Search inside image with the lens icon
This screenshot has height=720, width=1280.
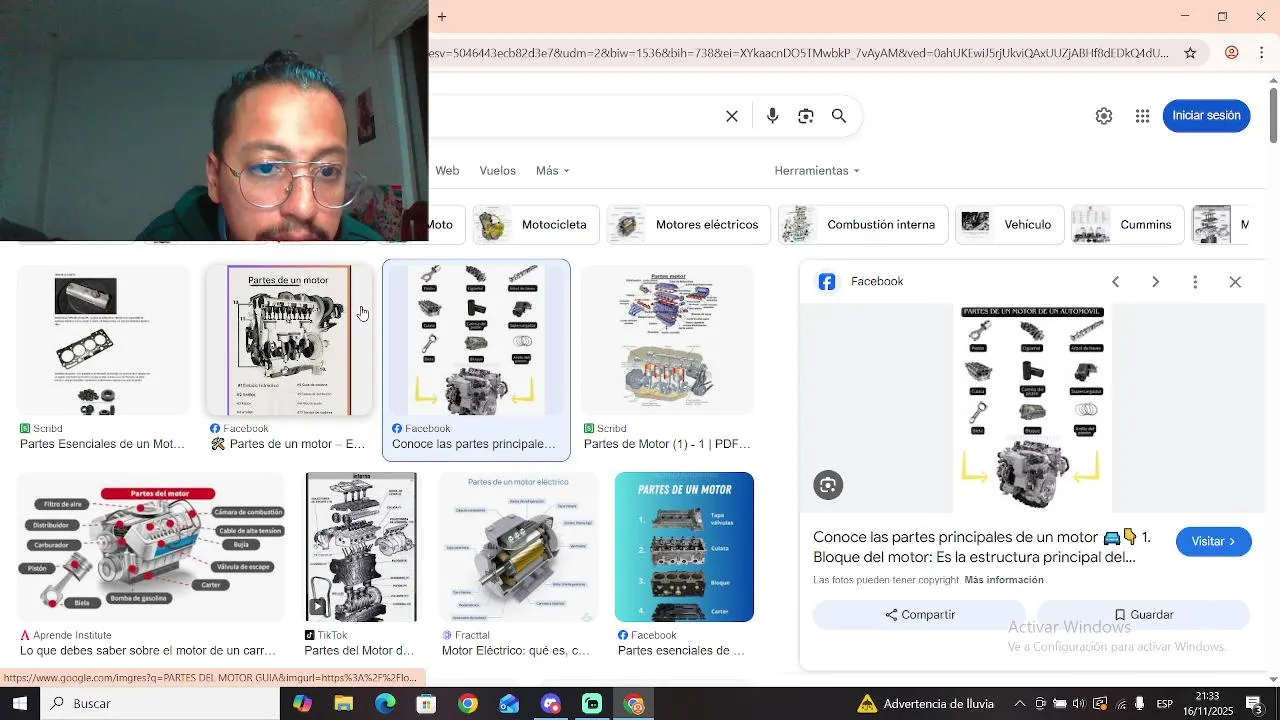tap(828, 485)
